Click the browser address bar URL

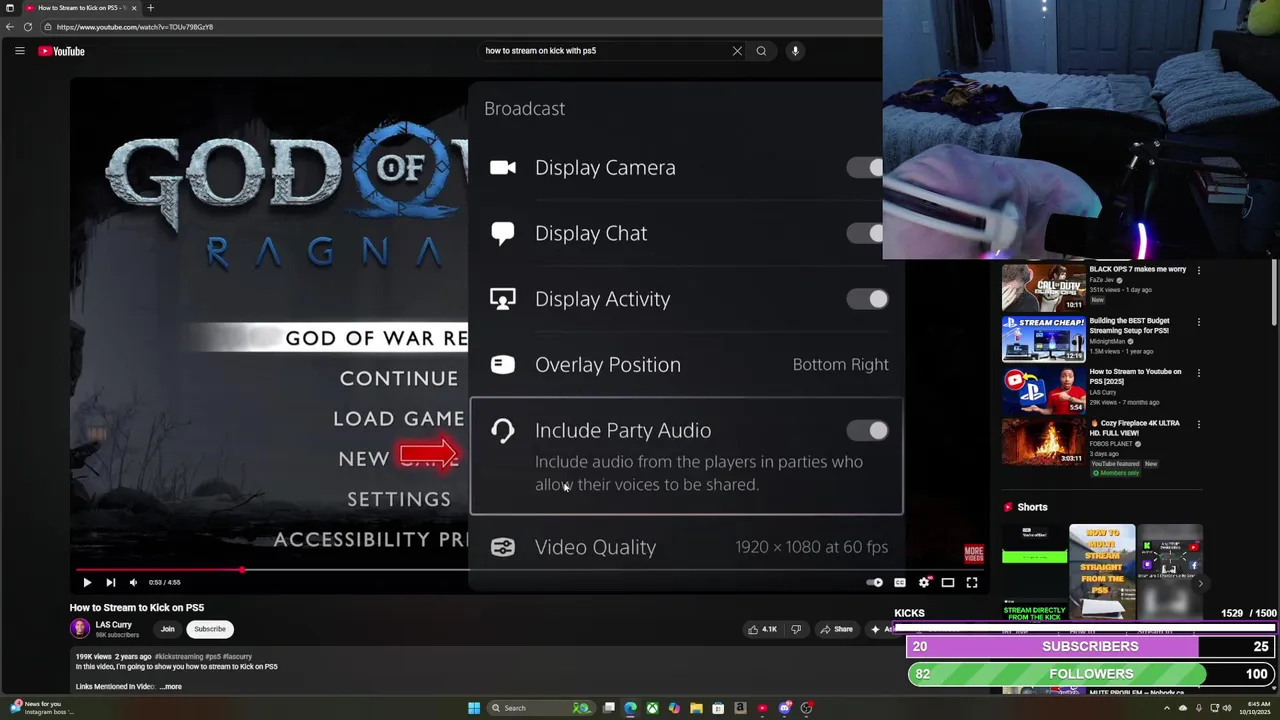pyautogui.click(x=135, y=27)
